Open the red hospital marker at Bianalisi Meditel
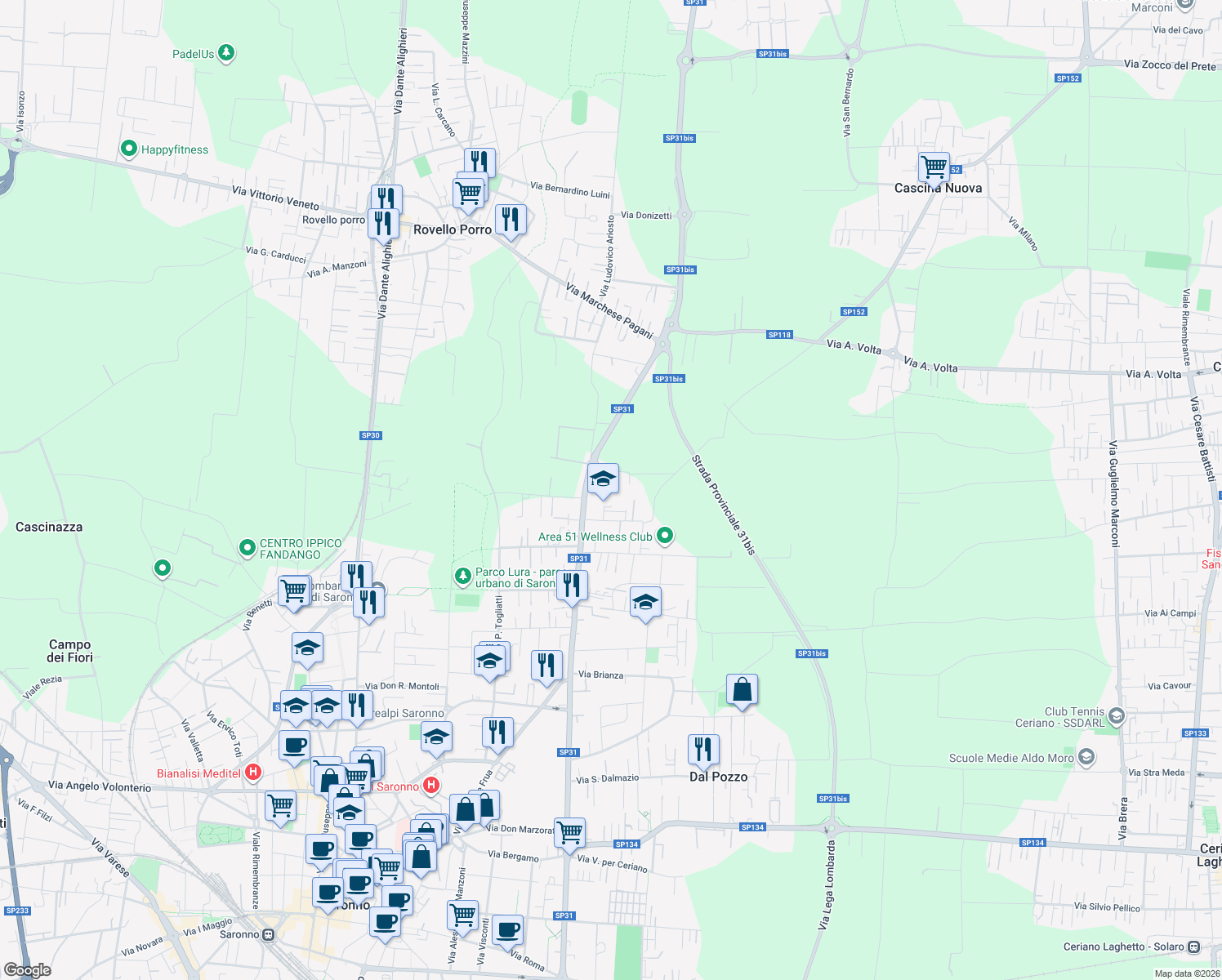Screen dimensions: 1222x980 (x=253, y=771)
